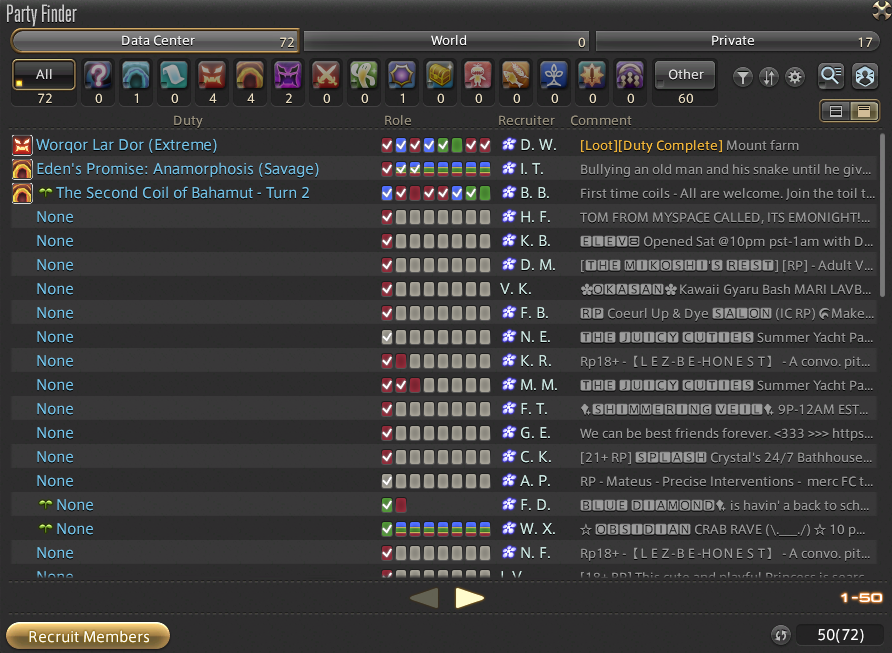Open the player search hexagon icon

(865, 76)
